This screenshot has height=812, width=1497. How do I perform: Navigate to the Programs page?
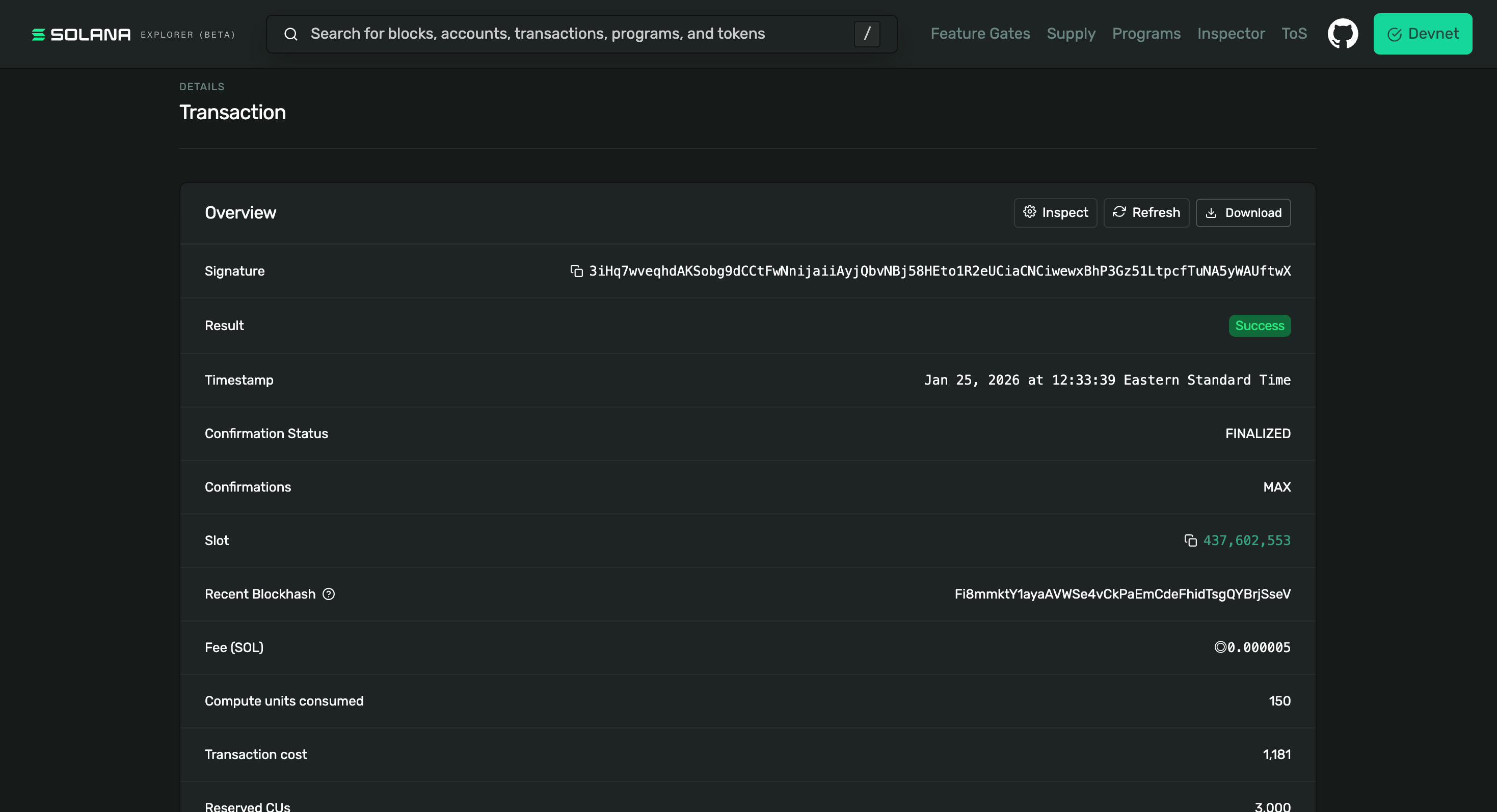click(x=1146, y=34)
